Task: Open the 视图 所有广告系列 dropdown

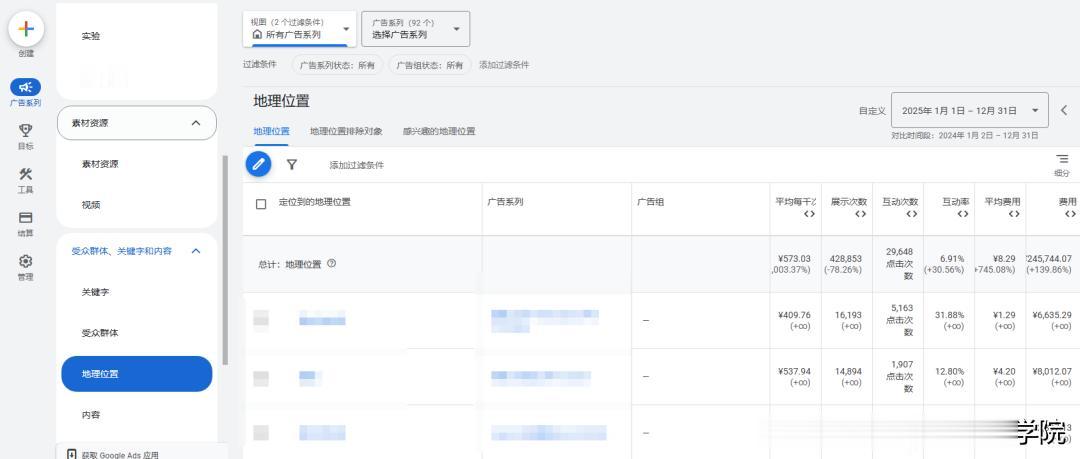Action: pos(300,29)
